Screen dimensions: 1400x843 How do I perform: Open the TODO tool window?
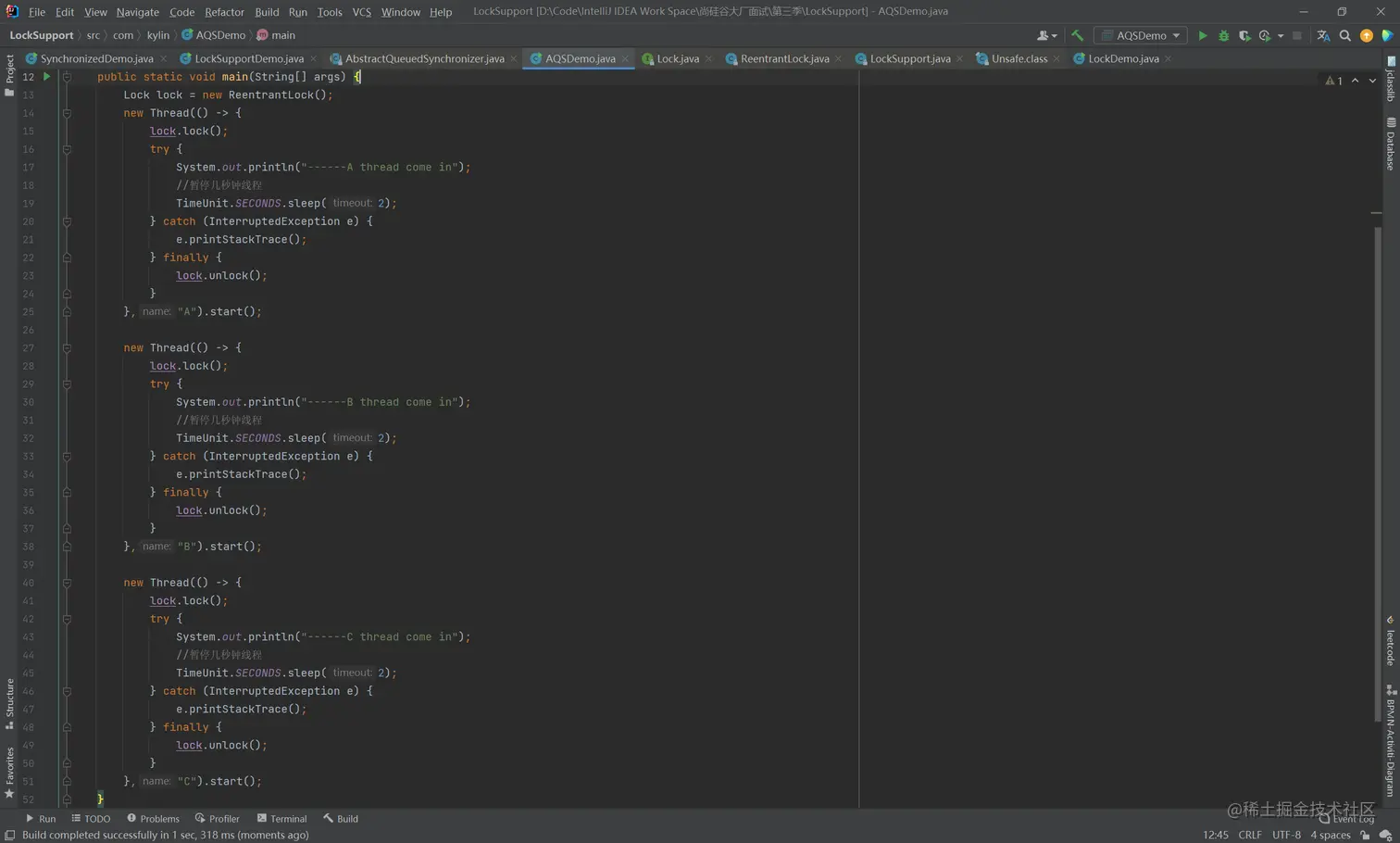tap(91, 819)
